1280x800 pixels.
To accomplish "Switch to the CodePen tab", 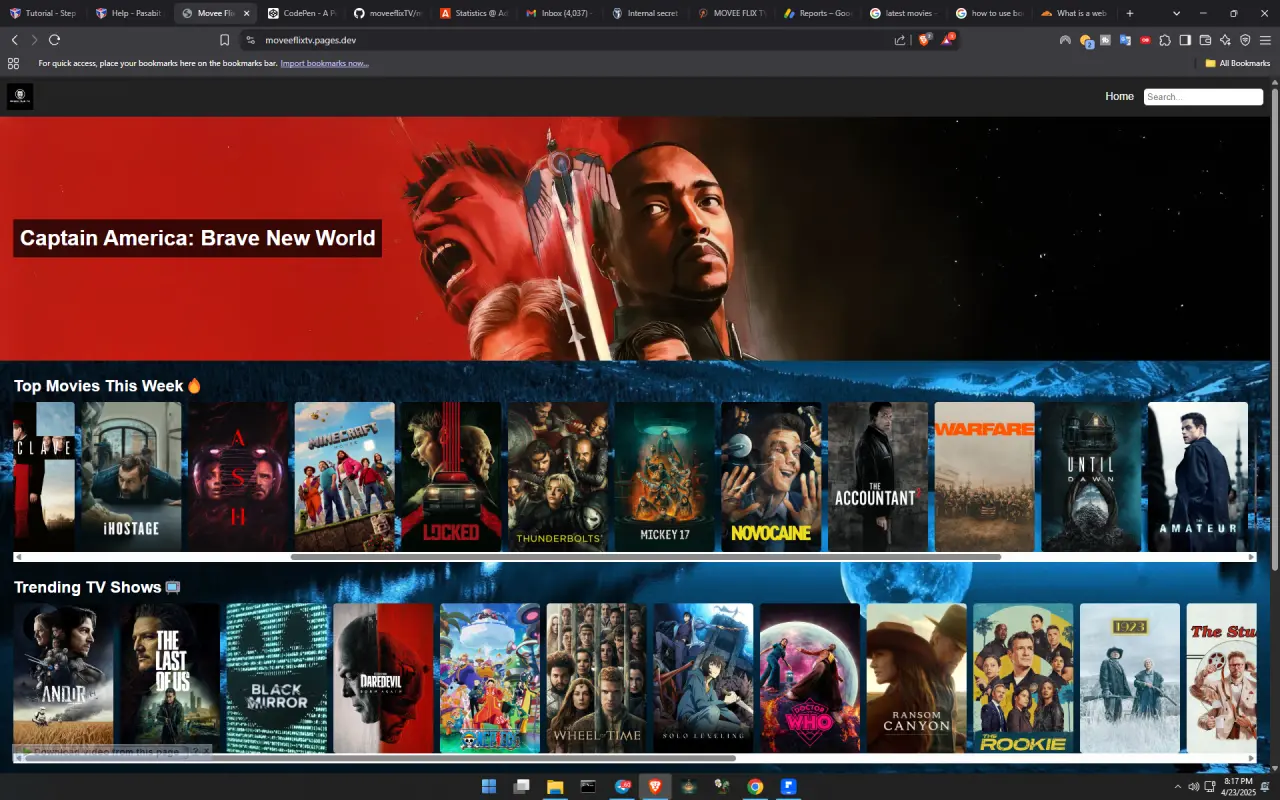I will click(301, 13).
